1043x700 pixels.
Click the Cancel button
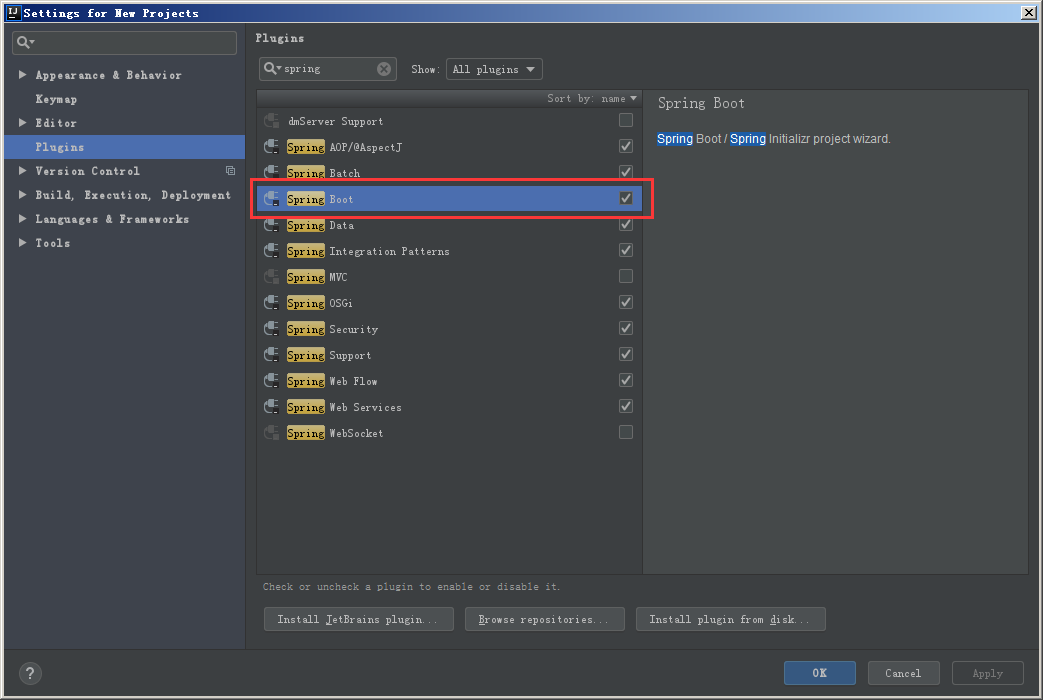[x=903, y=673]
